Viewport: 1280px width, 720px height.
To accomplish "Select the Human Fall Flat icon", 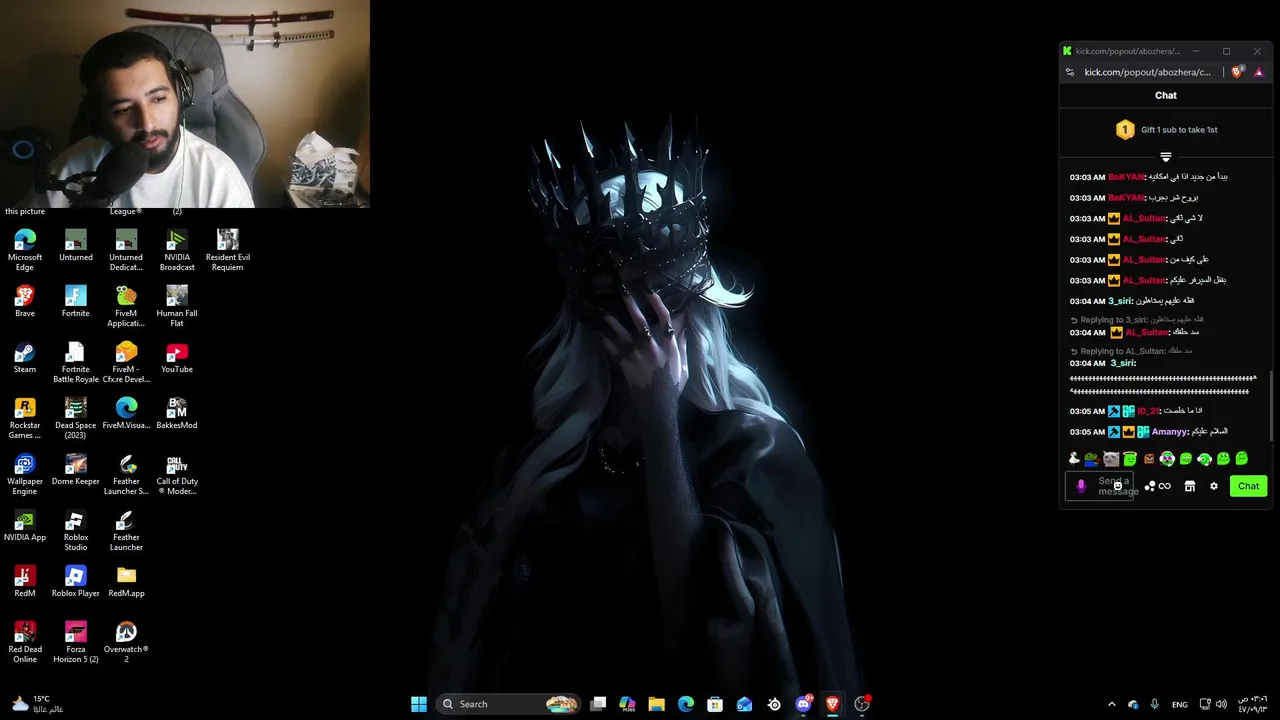I will 177,306.
